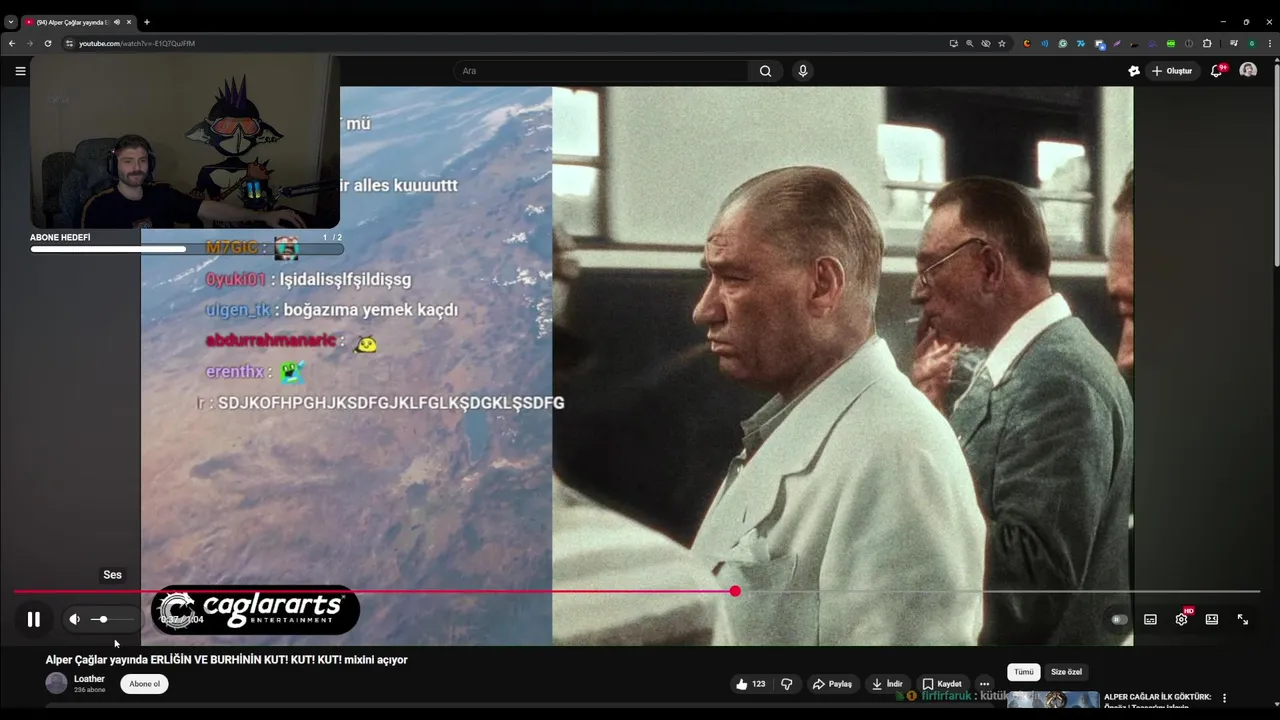This screenshot has width=1280, height=720.
Task: View site information icon in address bar
Action: (70, 43)
